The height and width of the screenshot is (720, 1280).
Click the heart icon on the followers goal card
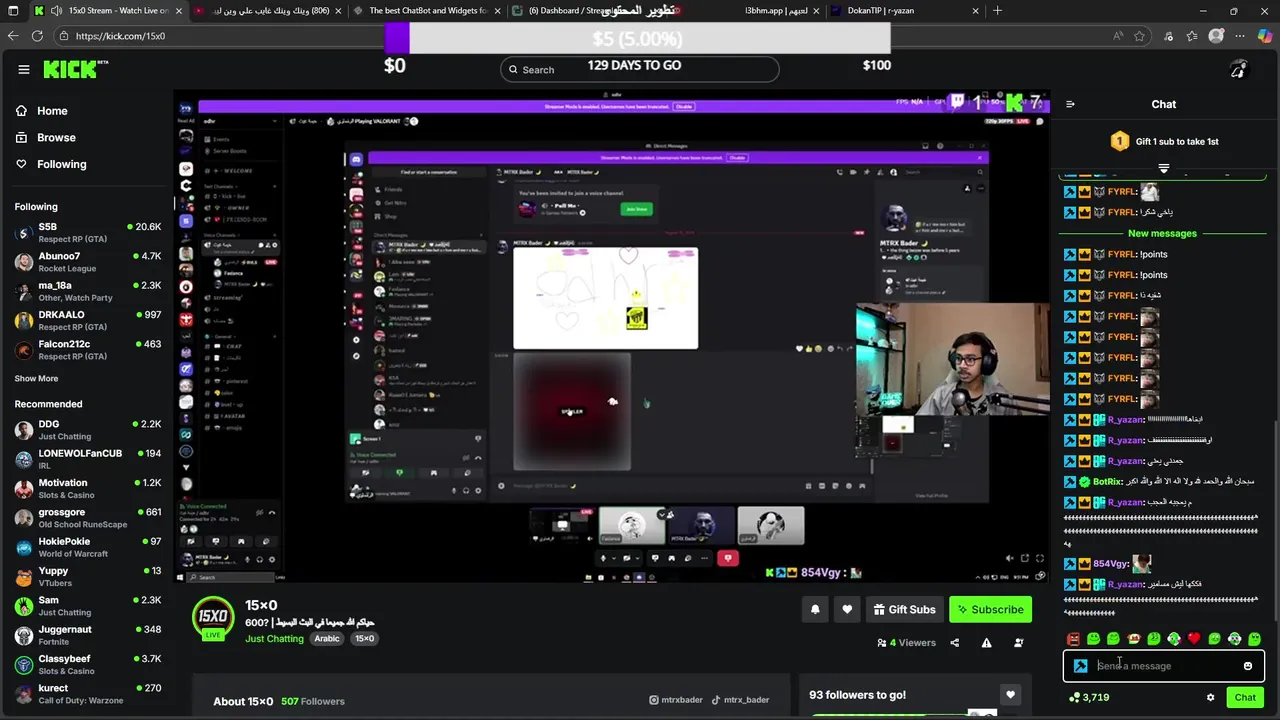pos(1010,694)
